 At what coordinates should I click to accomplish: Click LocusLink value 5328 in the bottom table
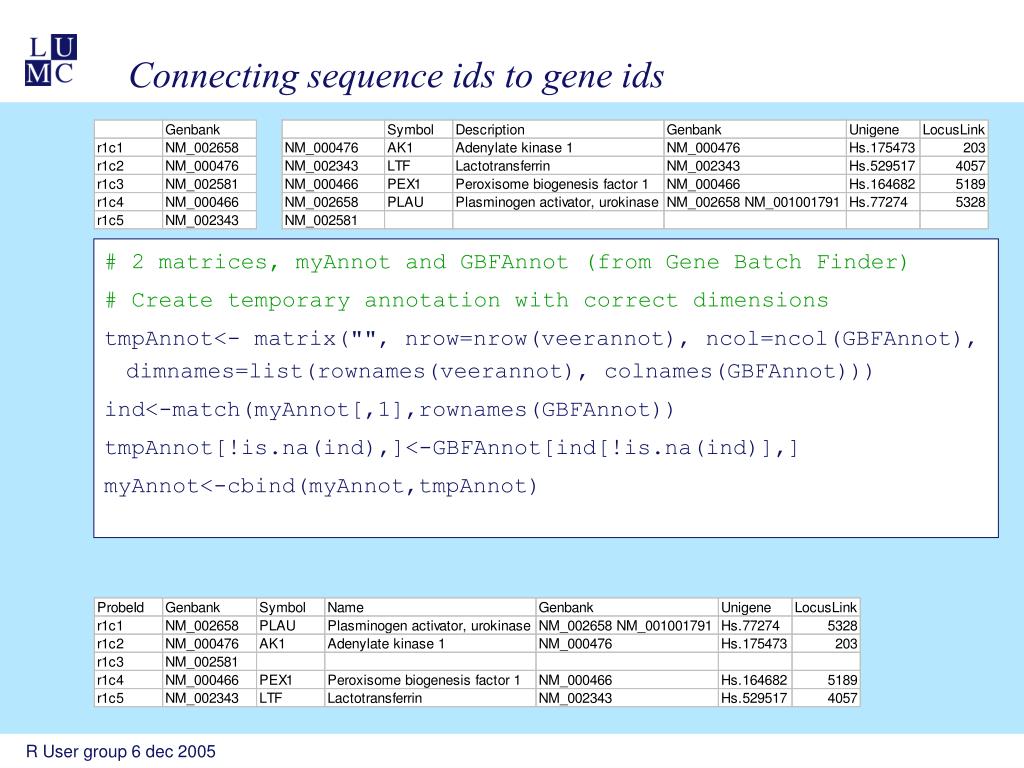click(x=842, y=626)
